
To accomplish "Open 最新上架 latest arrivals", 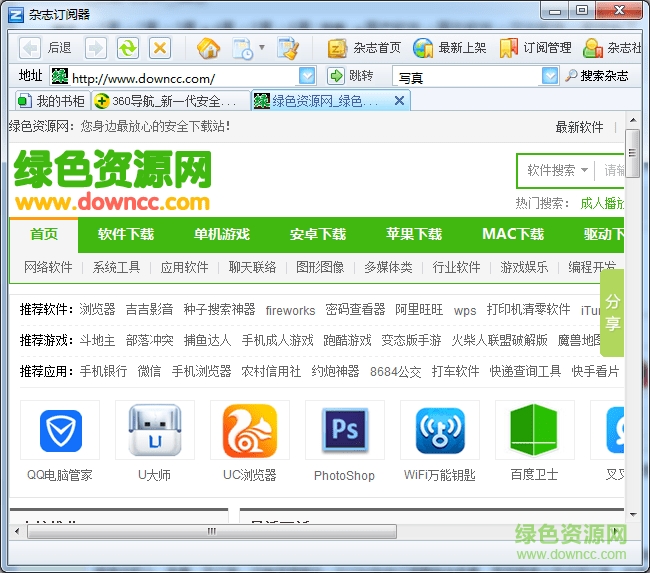I will pyautogui.click(x=450, y=48).
